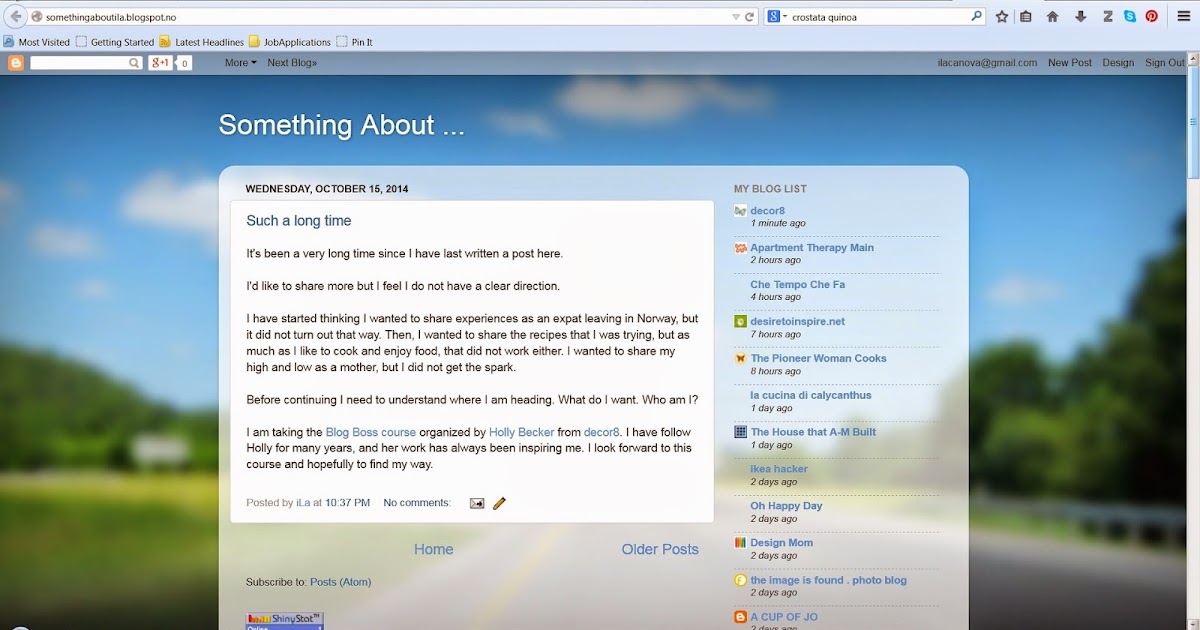Expand the More dropdown in Blogger navbar
Viewport: 1200px width, 630px height.
tap(240, 63)
